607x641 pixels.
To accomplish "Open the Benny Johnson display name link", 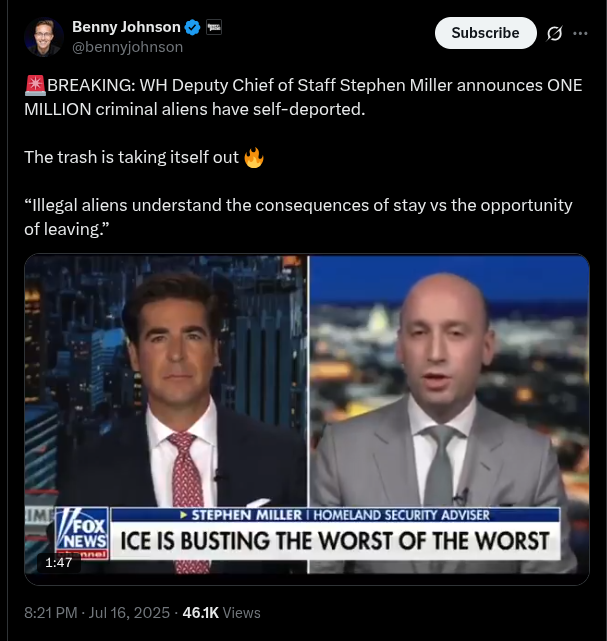I will click(126, 27).
